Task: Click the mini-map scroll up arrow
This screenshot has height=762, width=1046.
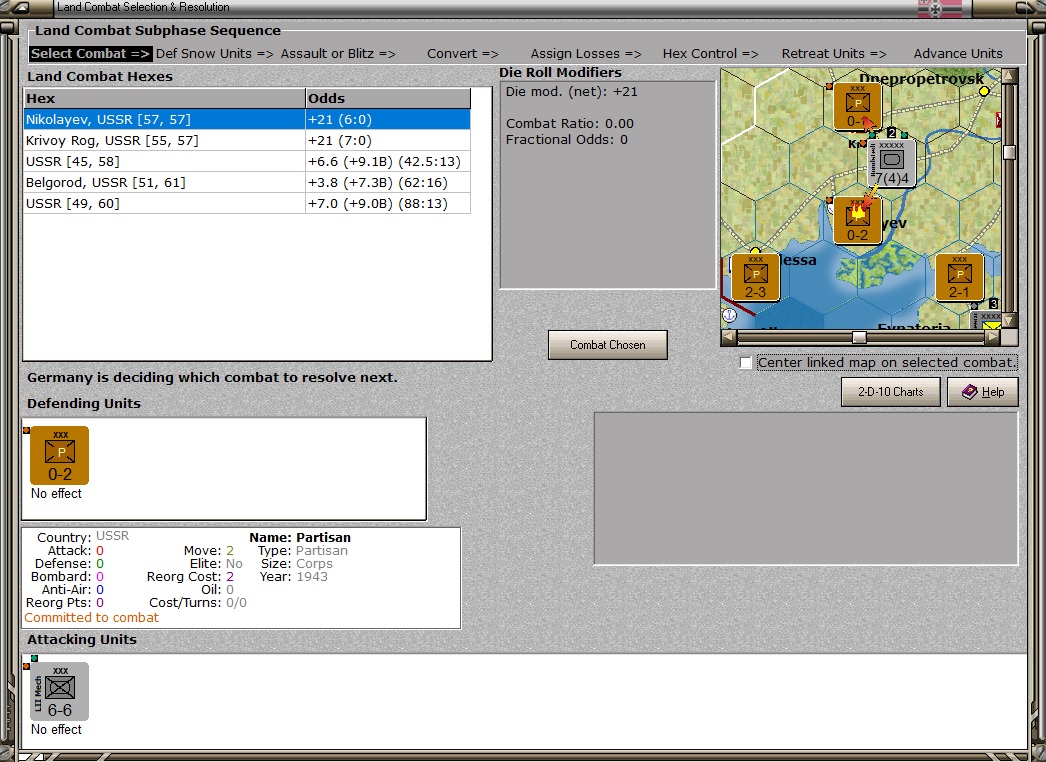Action: point(1009,75)
